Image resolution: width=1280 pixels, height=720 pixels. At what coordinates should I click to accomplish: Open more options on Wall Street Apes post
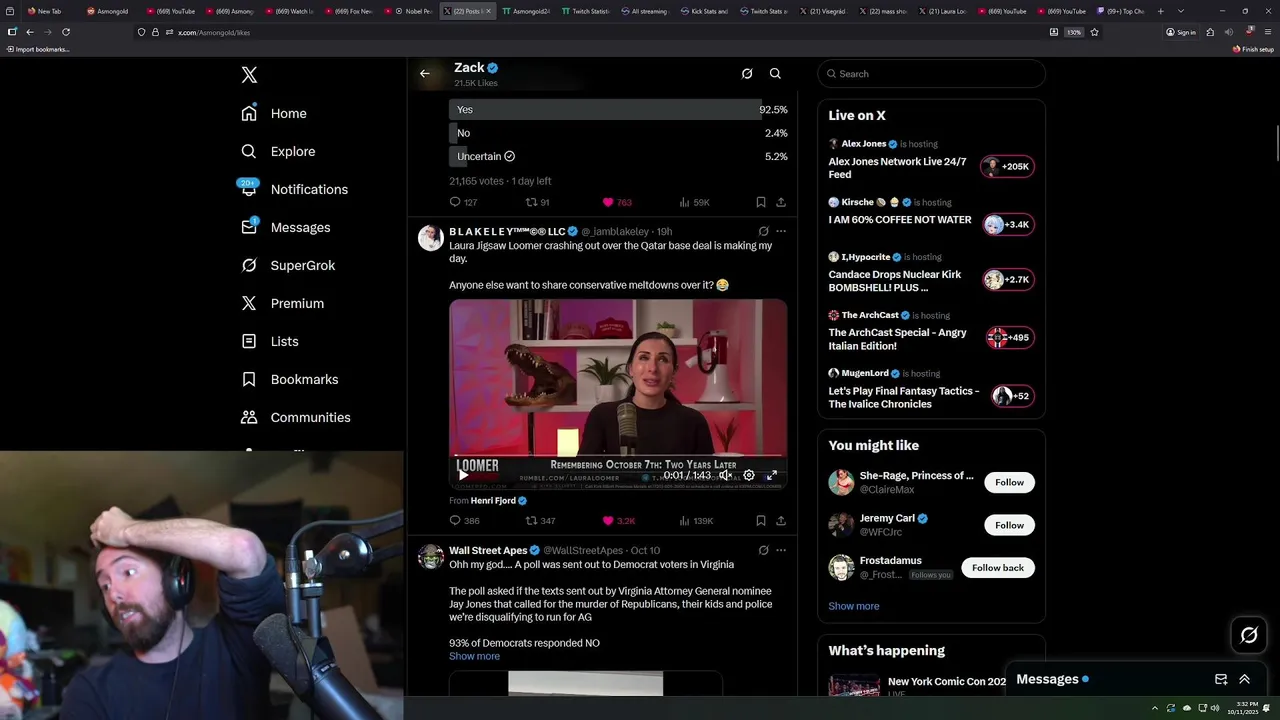[x=781, y=550]
